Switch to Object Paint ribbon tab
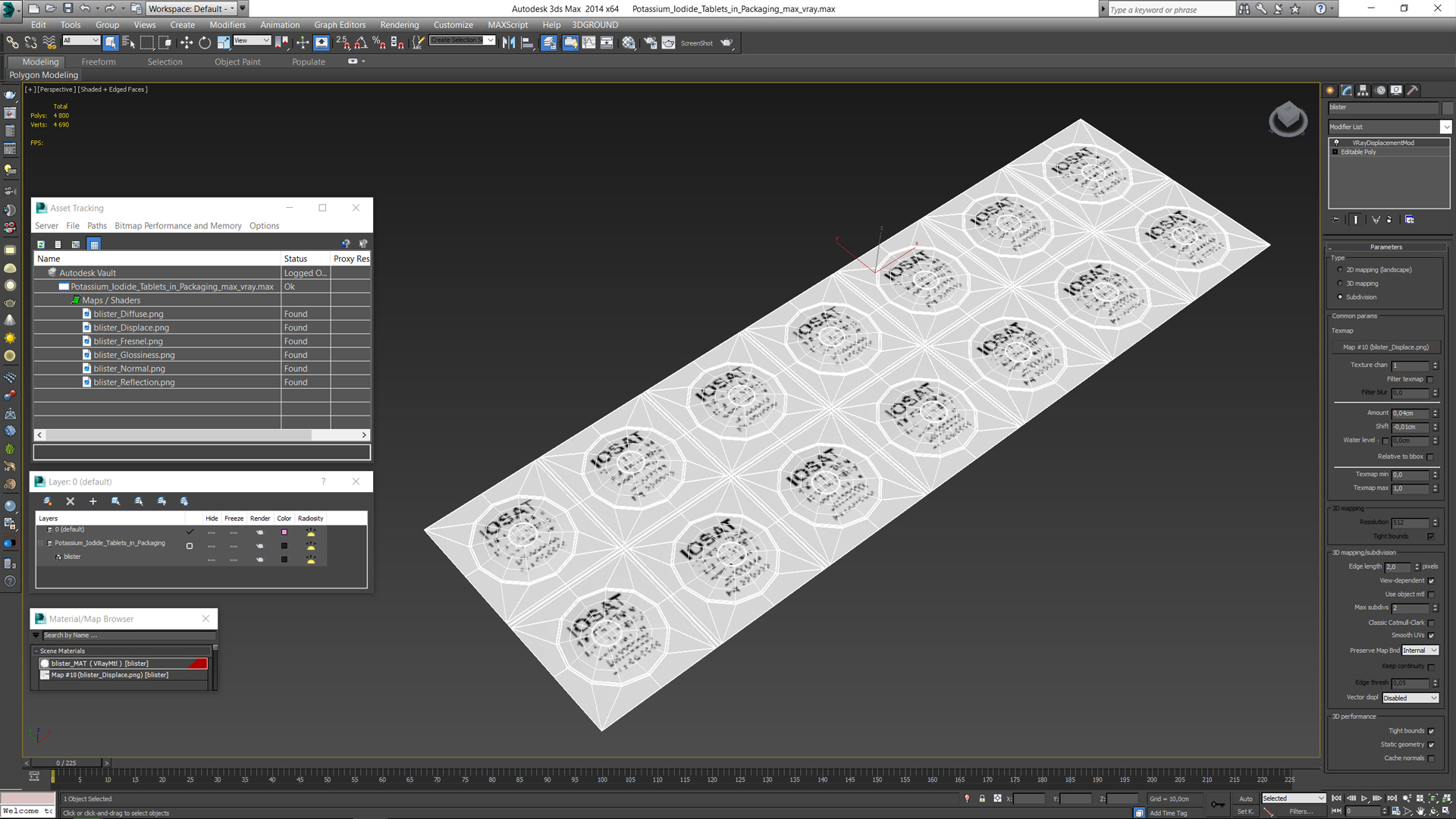Screen dimensions: 1456x819 [x=237, y=62]
